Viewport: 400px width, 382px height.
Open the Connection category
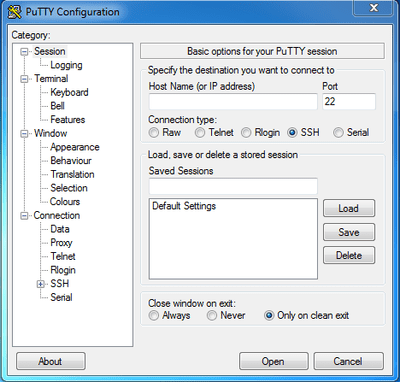57,215
